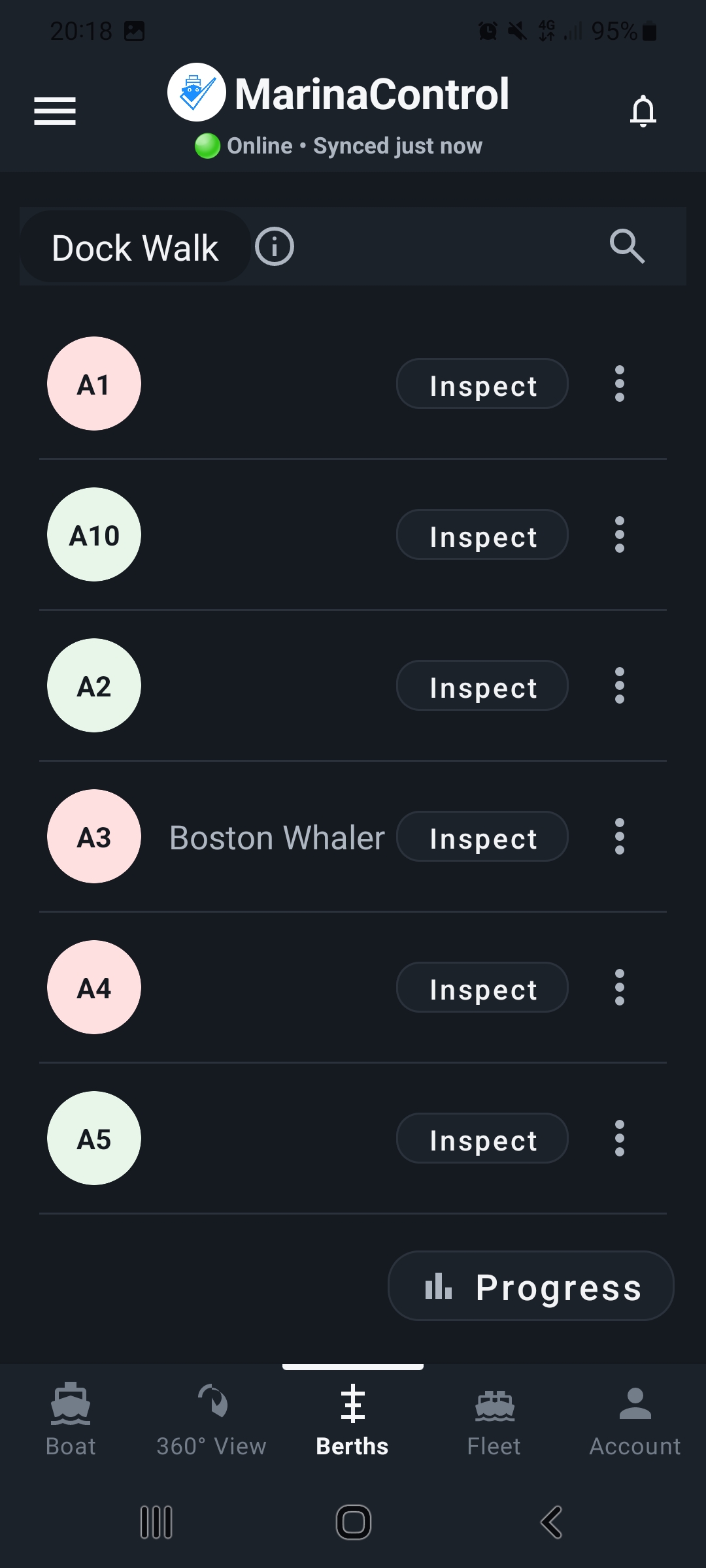Inspect the Boston Whaler at A3

482,836
